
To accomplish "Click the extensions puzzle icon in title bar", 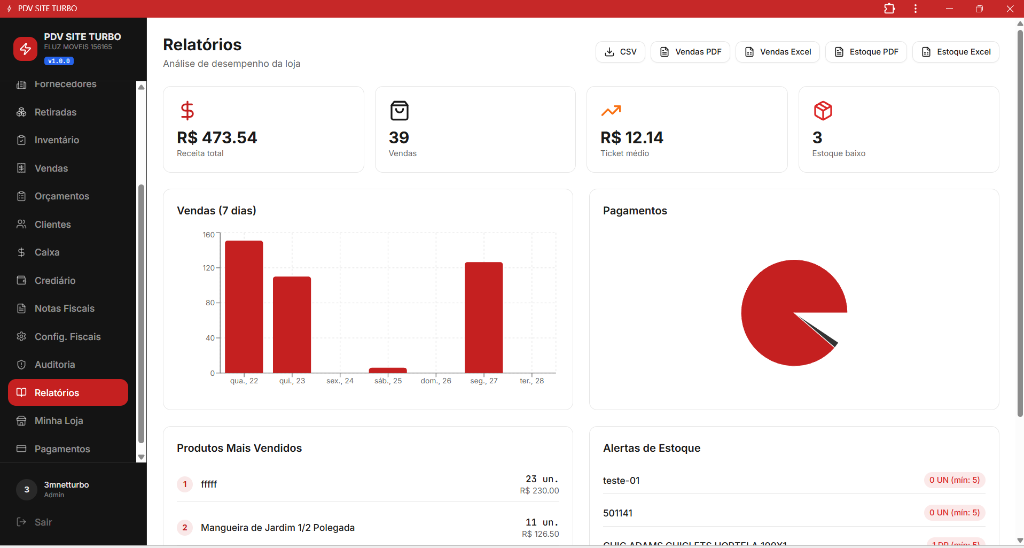I will [889, 8].
